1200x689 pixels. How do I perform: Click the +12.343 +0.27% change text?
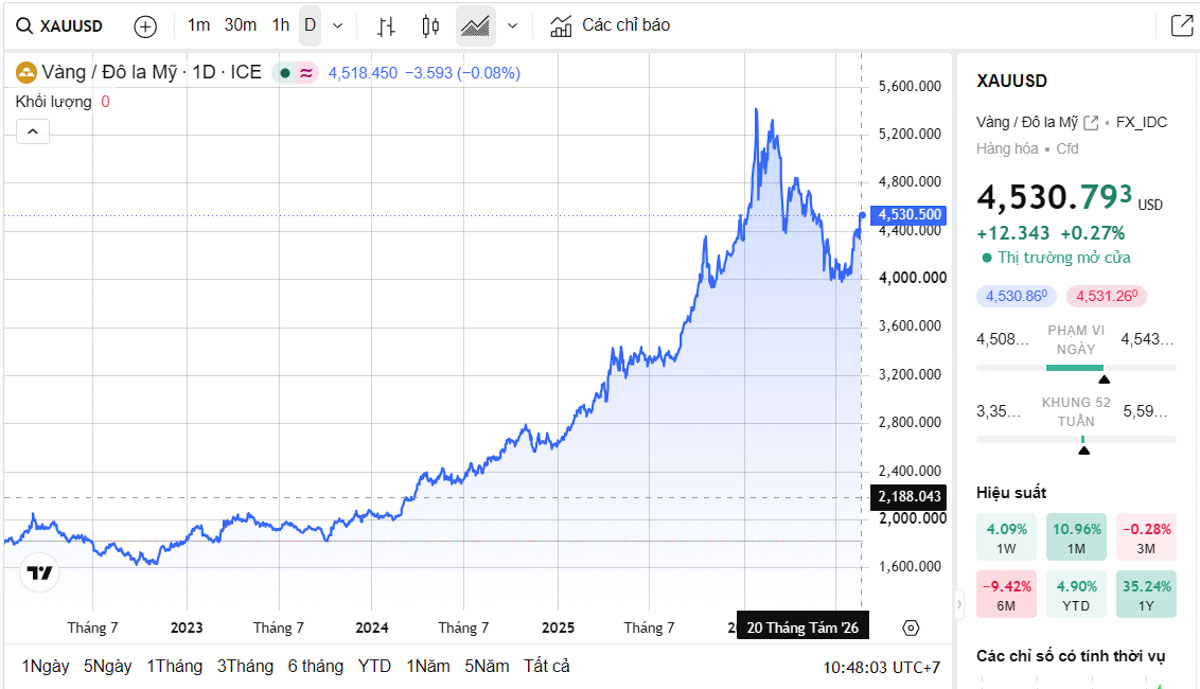(1051, 233)
